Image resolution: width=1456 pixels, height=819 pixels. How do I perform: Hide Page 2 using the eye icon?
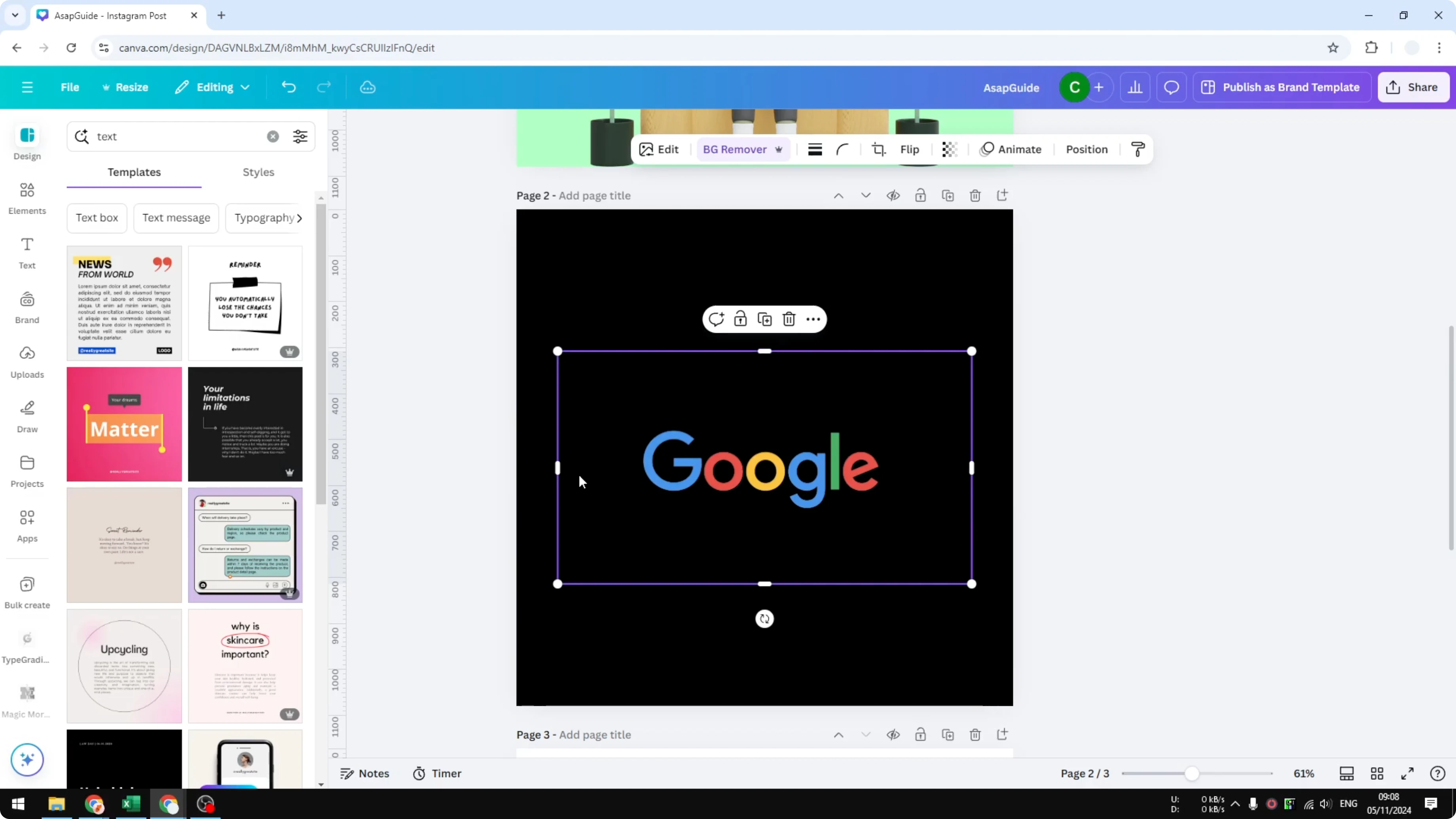[x=893, y=195]
